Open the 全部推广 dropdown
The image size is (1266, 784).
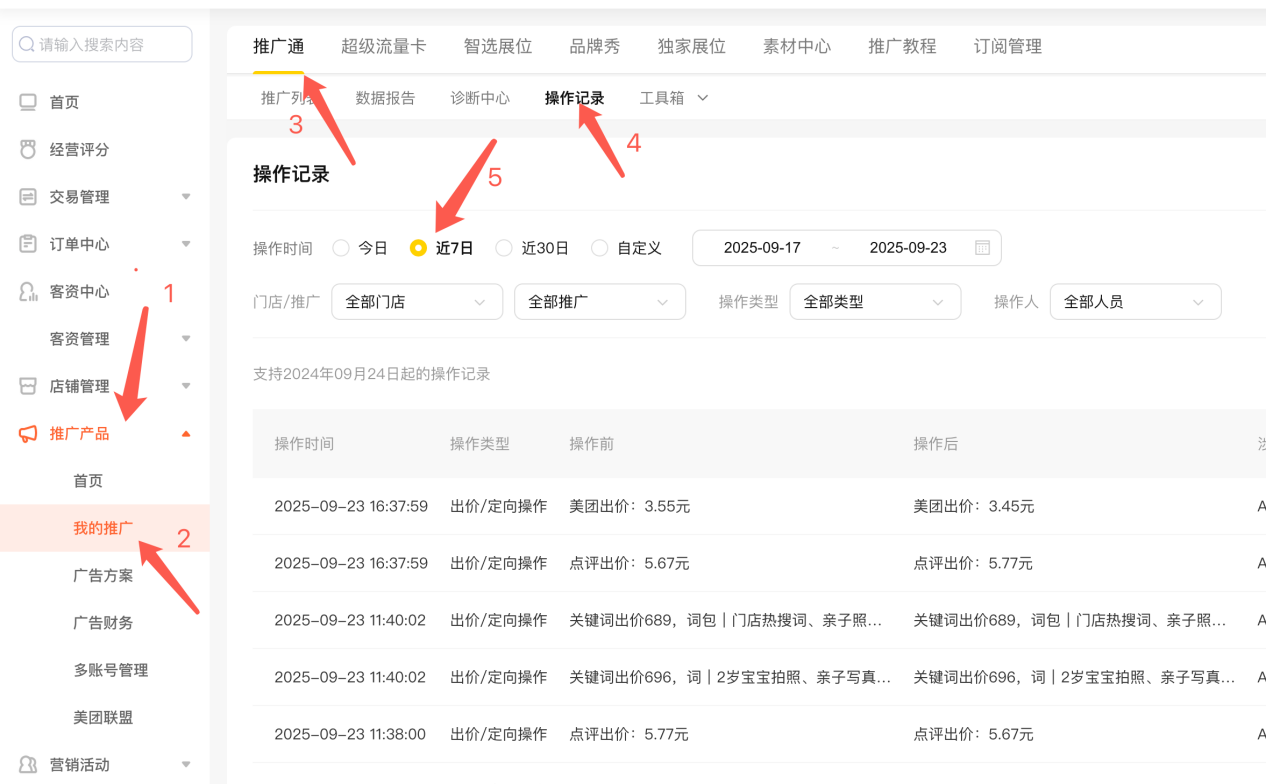coord(600,302)
